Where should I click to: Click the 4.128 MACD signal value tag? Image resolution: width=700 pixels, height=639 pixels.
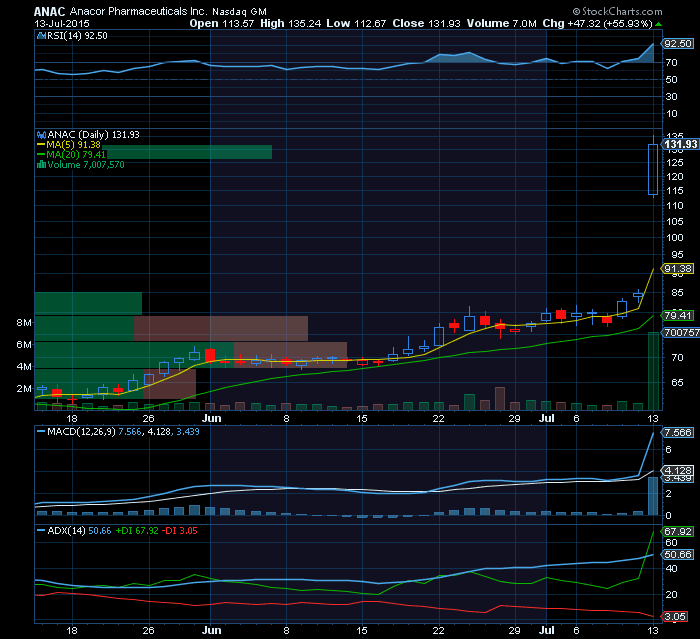point(678,471)
